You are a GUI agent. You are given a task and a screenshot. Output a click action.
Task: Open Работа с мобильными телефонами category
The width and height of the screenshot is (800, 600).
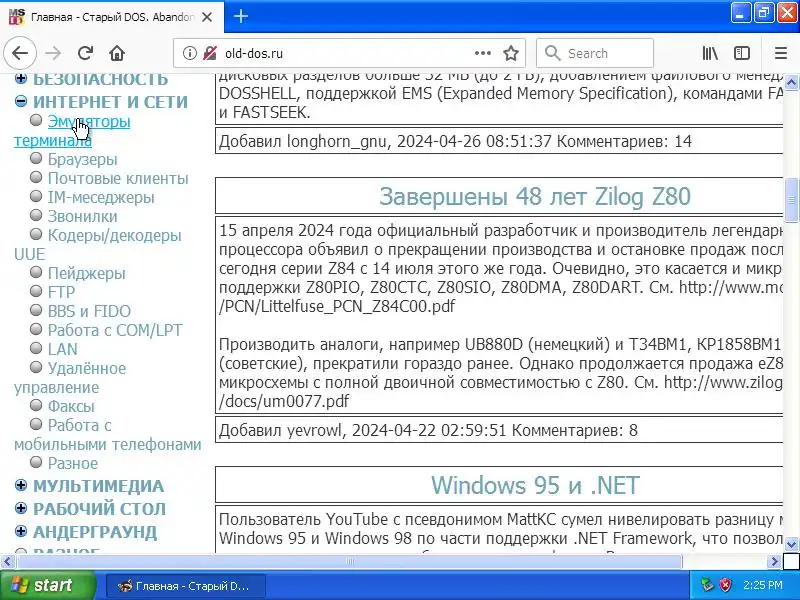click(x=79, y=426)
